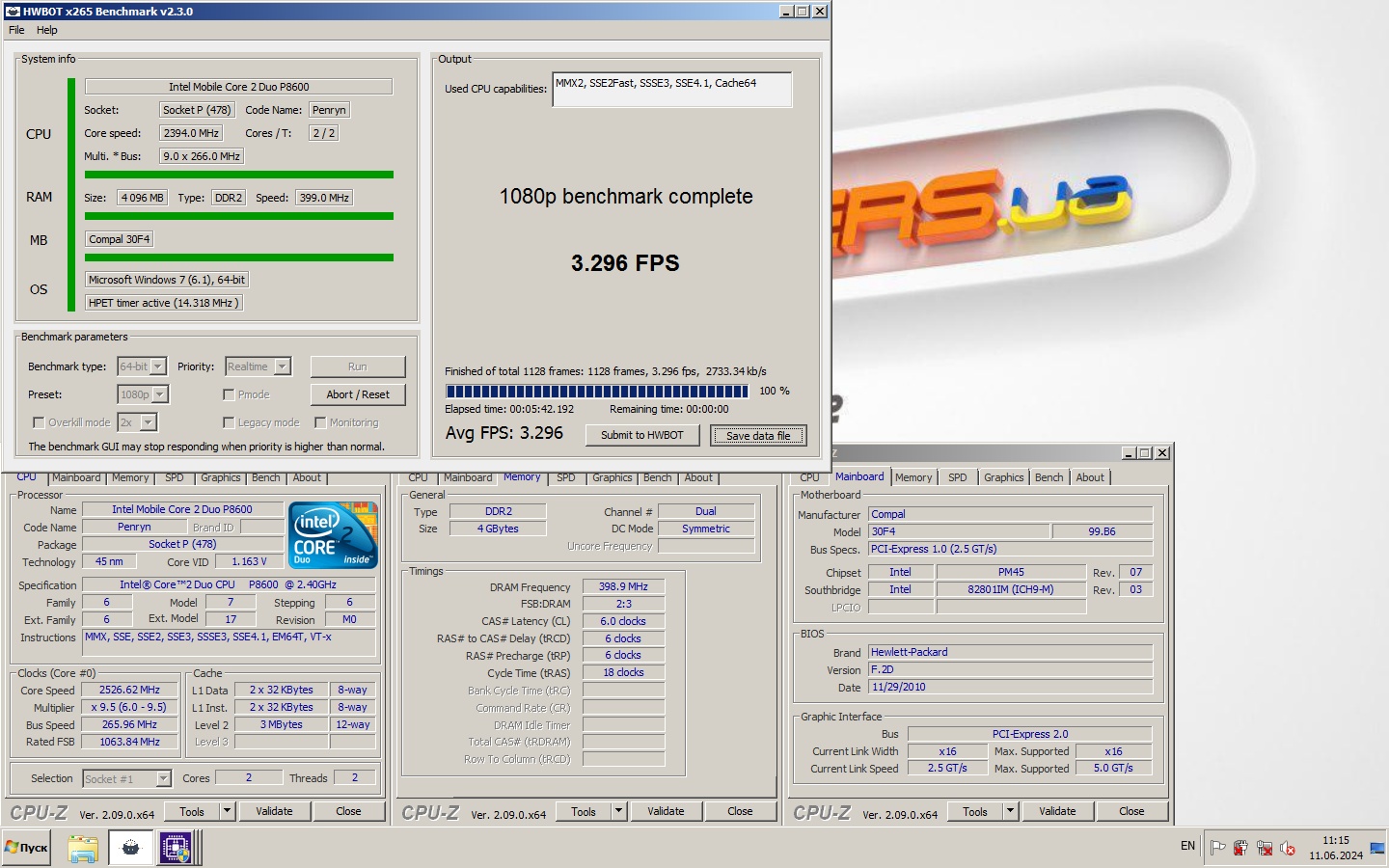Image resolution: width=1389 pixels, height=868 pixels.
Task: Click the Core Speed 2526.62 MHz value
Action: click(x=129, y=691)
